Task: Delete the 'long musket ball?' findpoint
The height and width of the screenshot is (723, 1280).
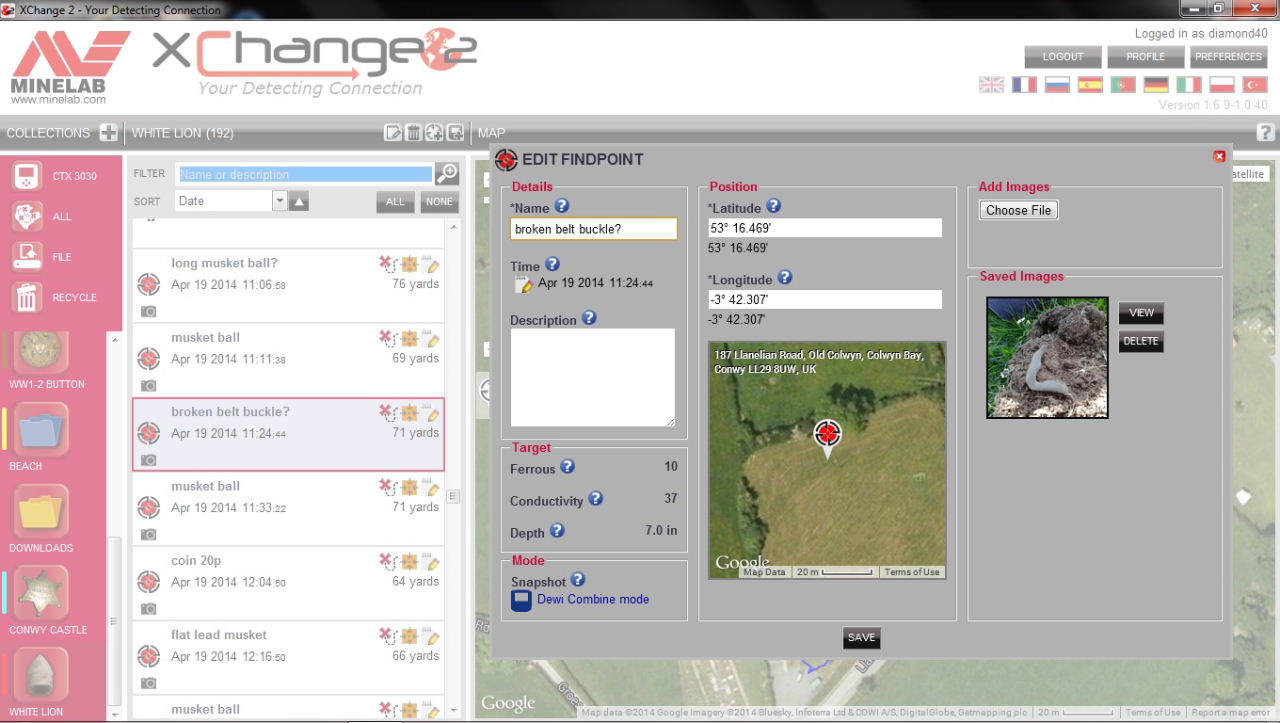Action: [386, 264]
